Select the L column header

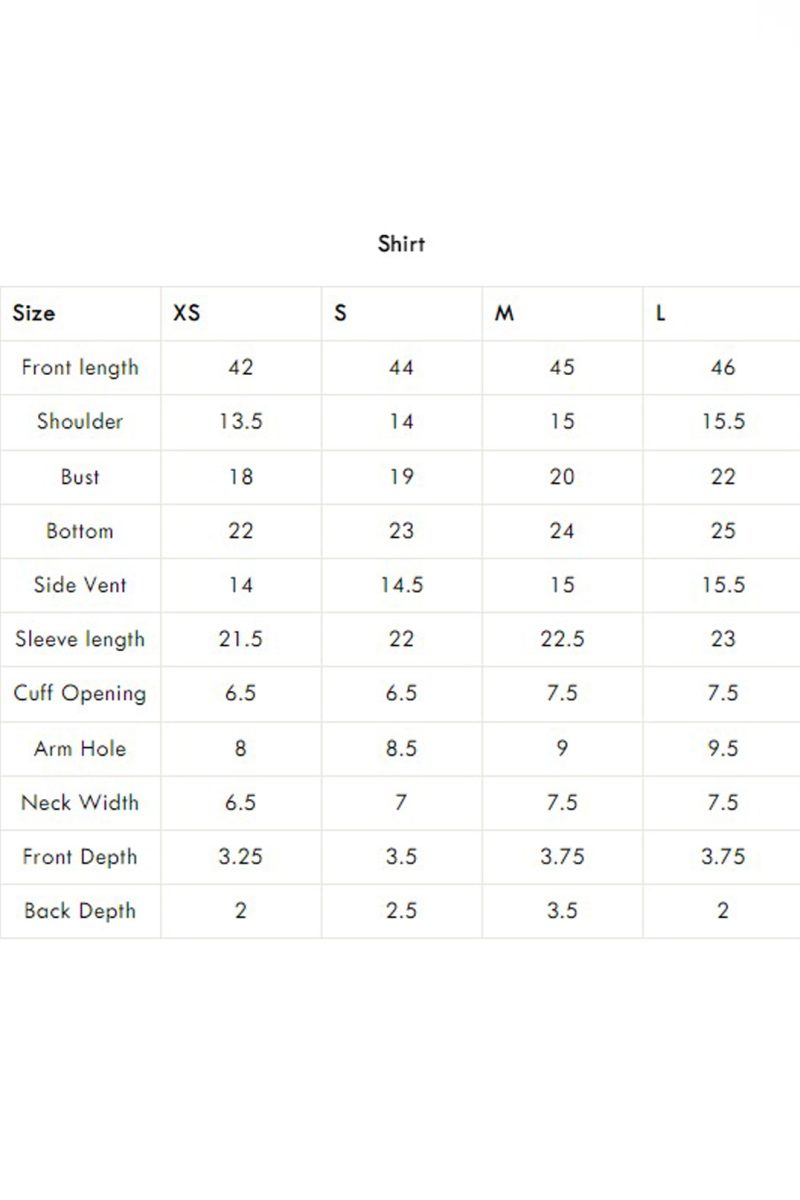661,313
